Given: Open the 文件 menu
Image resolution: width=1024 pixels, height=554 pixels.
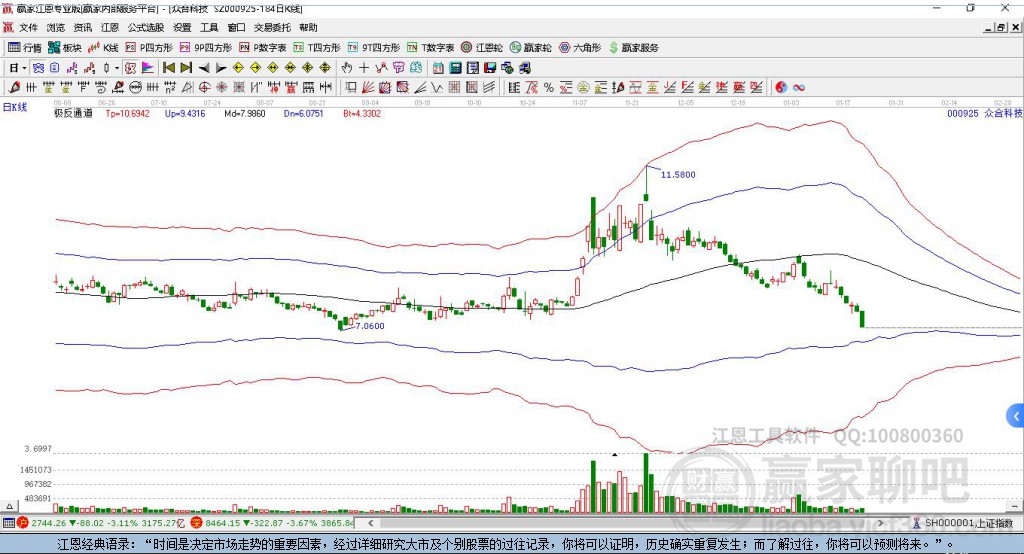Looking at the screenshot, I should click(x=28, y=27).
